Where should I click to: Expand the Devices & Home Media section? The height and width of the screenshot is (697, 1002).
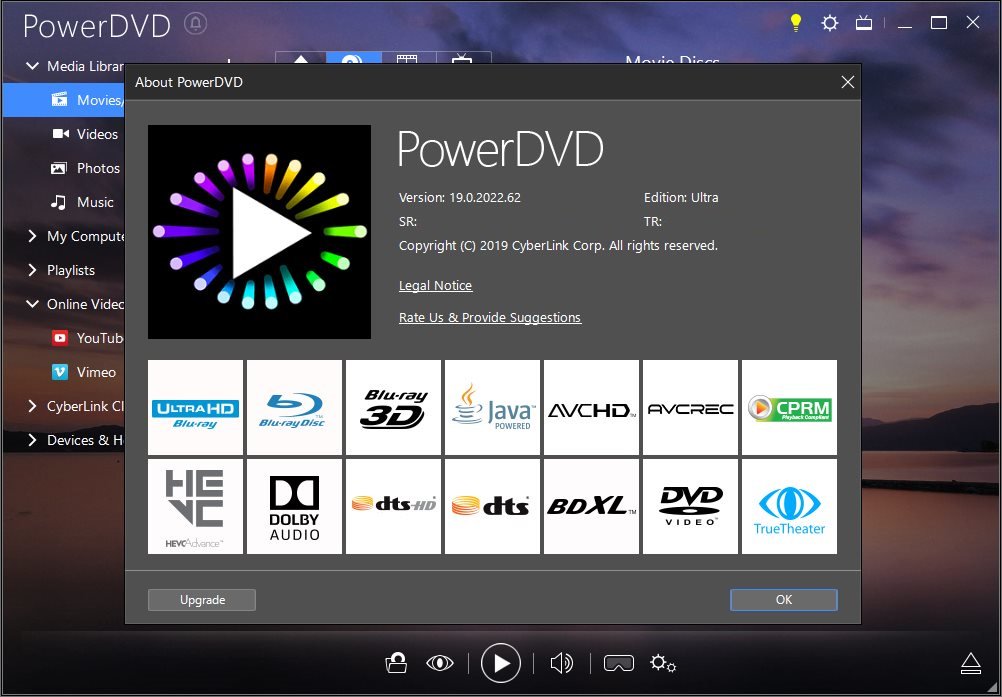[x=32, y=440]
